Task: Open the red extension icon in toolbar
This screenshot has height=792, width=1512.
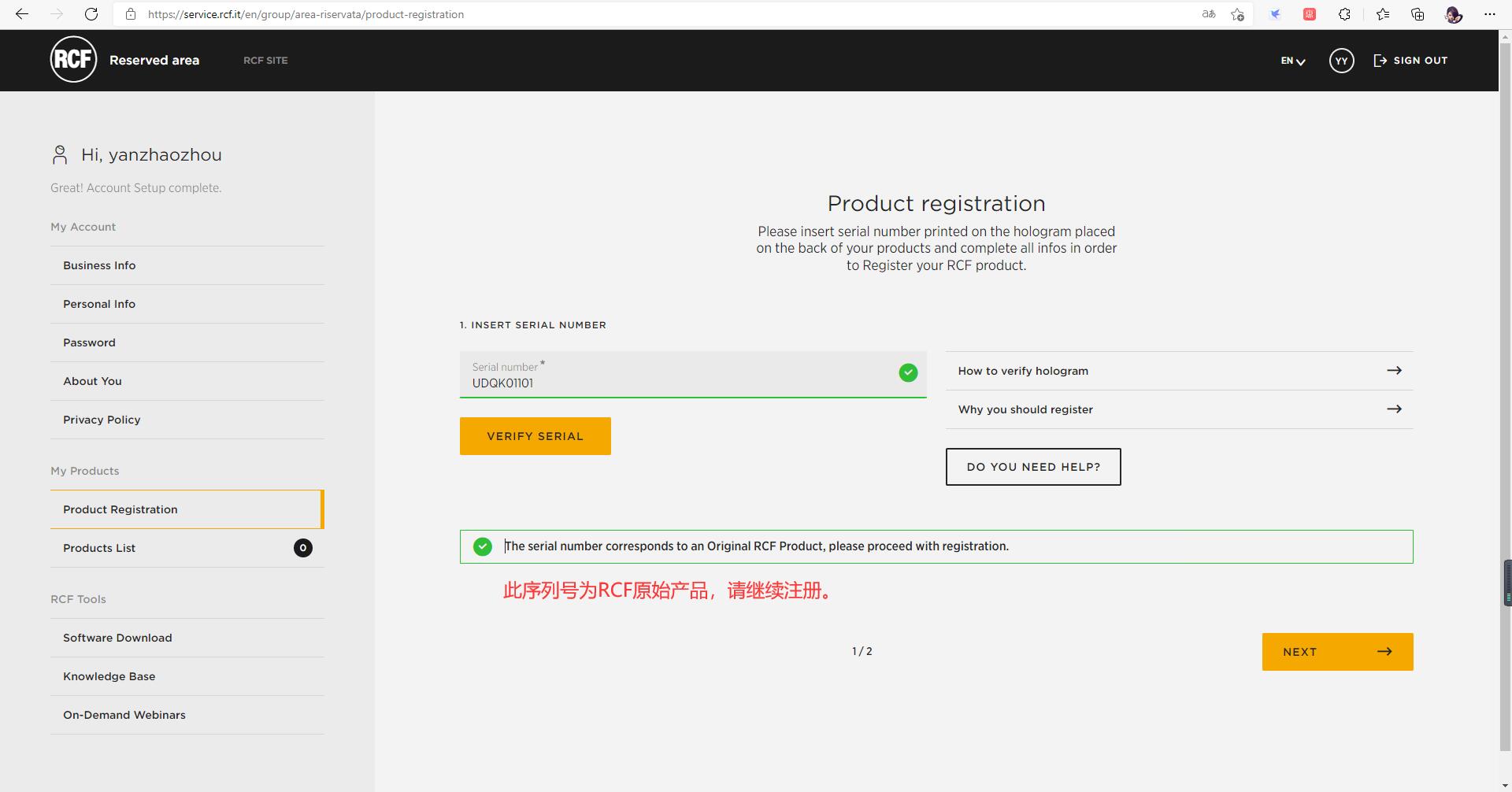Action: point(1310,14)
